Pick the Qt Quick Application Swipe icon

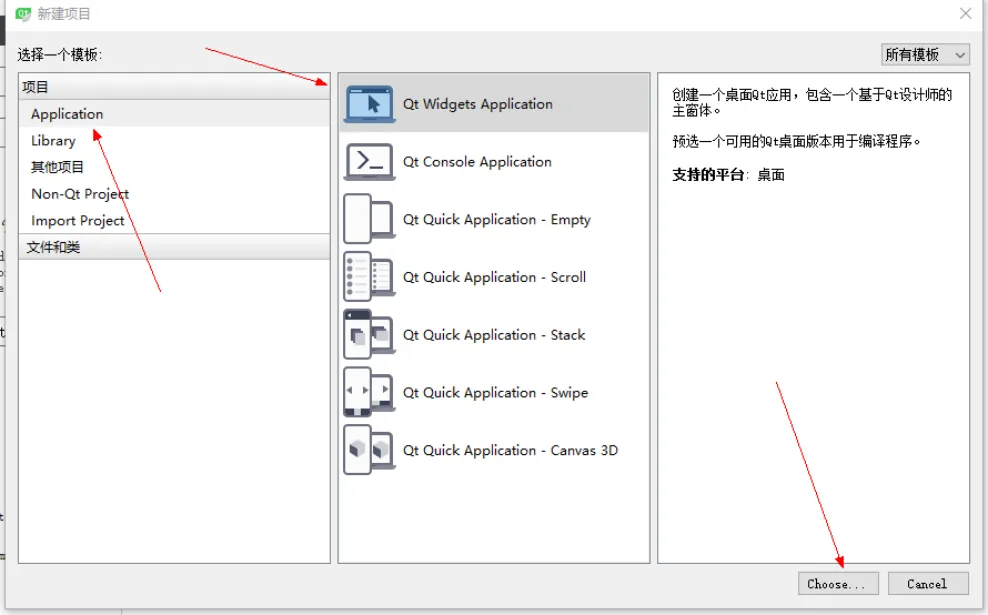[x=369, y=393]
